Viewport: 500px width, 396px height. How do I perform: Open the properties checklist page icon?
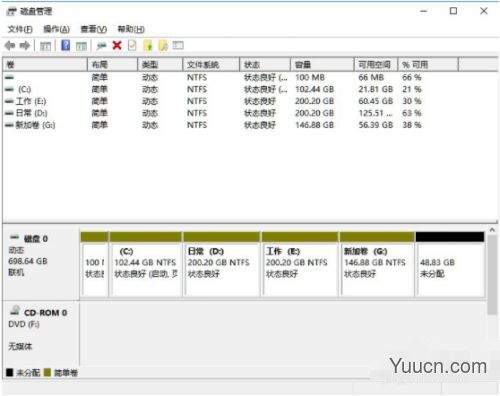[x=132, y=45]
